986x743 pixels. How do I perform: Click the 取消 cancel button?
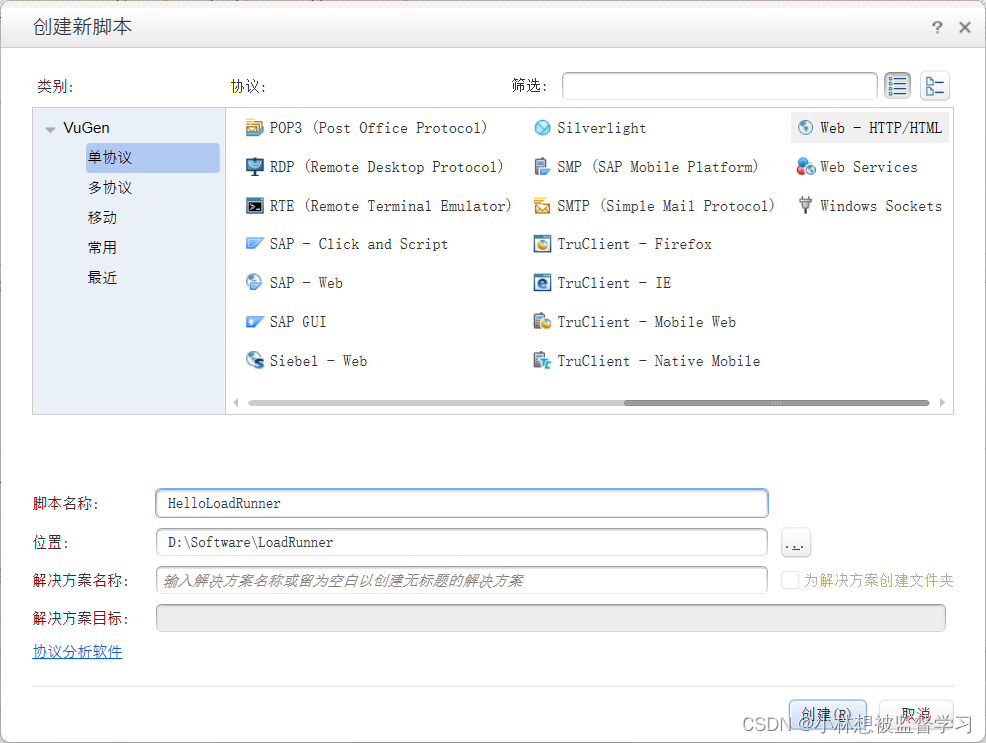[x=916, y=715]
